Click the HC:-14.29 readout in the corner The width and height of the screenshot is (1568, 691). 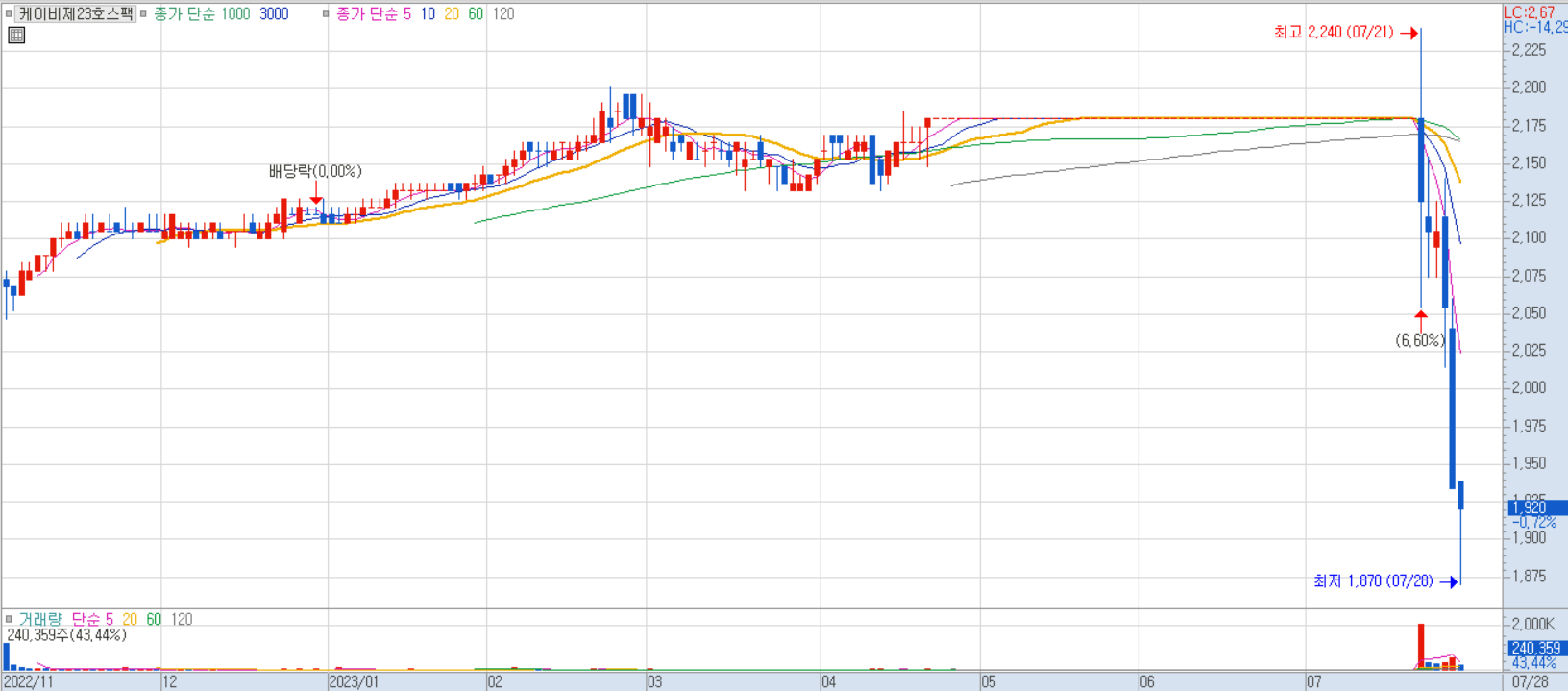tap(1535, 27)
